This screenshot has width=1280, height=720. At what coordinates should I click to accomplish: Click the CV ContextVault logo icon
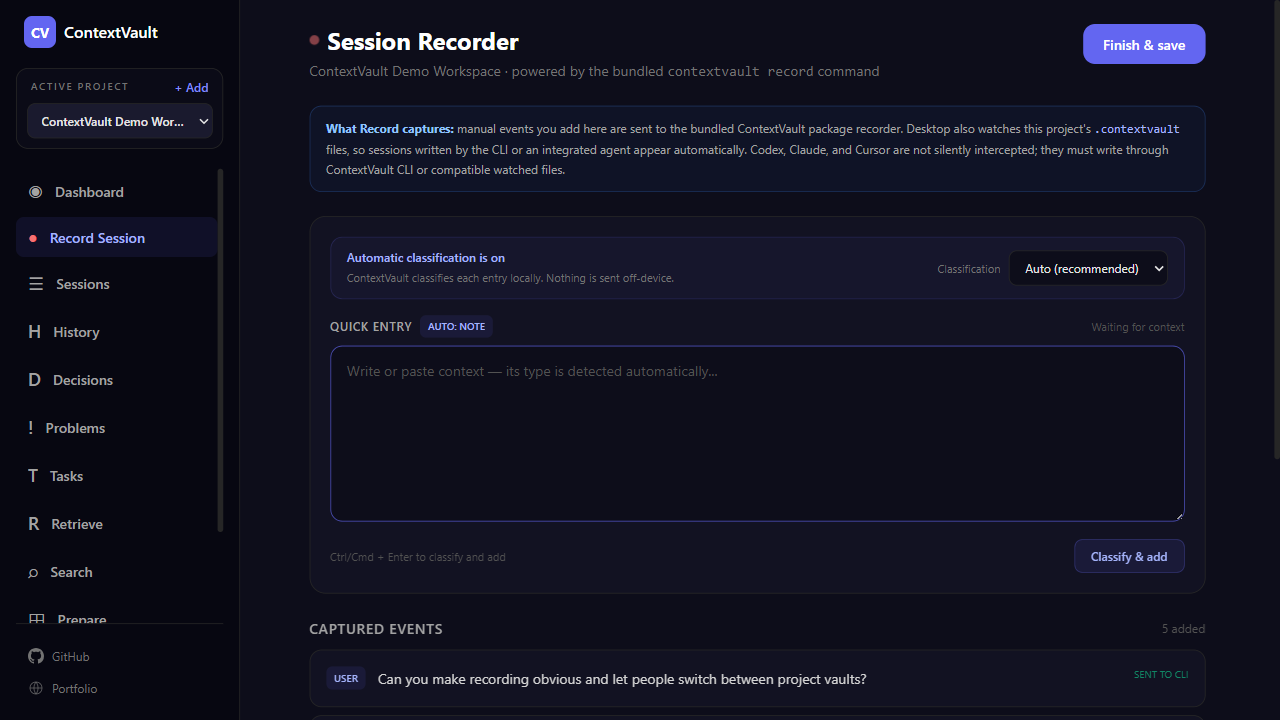(x=40, y=32)
